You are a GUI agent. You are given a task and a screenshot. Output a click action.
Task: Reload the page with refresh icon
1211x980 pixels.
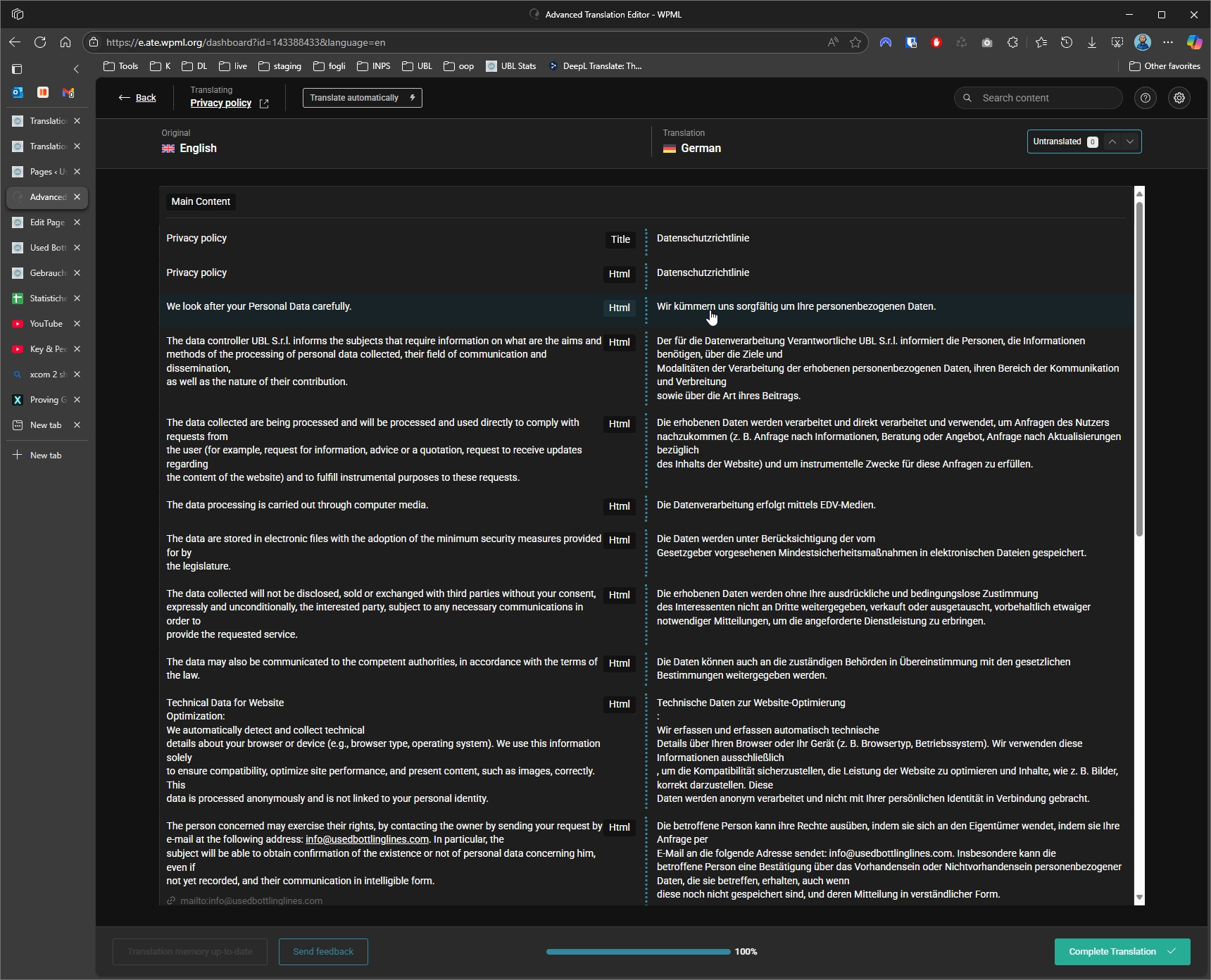pyautogui.click(x=40, y=42)
